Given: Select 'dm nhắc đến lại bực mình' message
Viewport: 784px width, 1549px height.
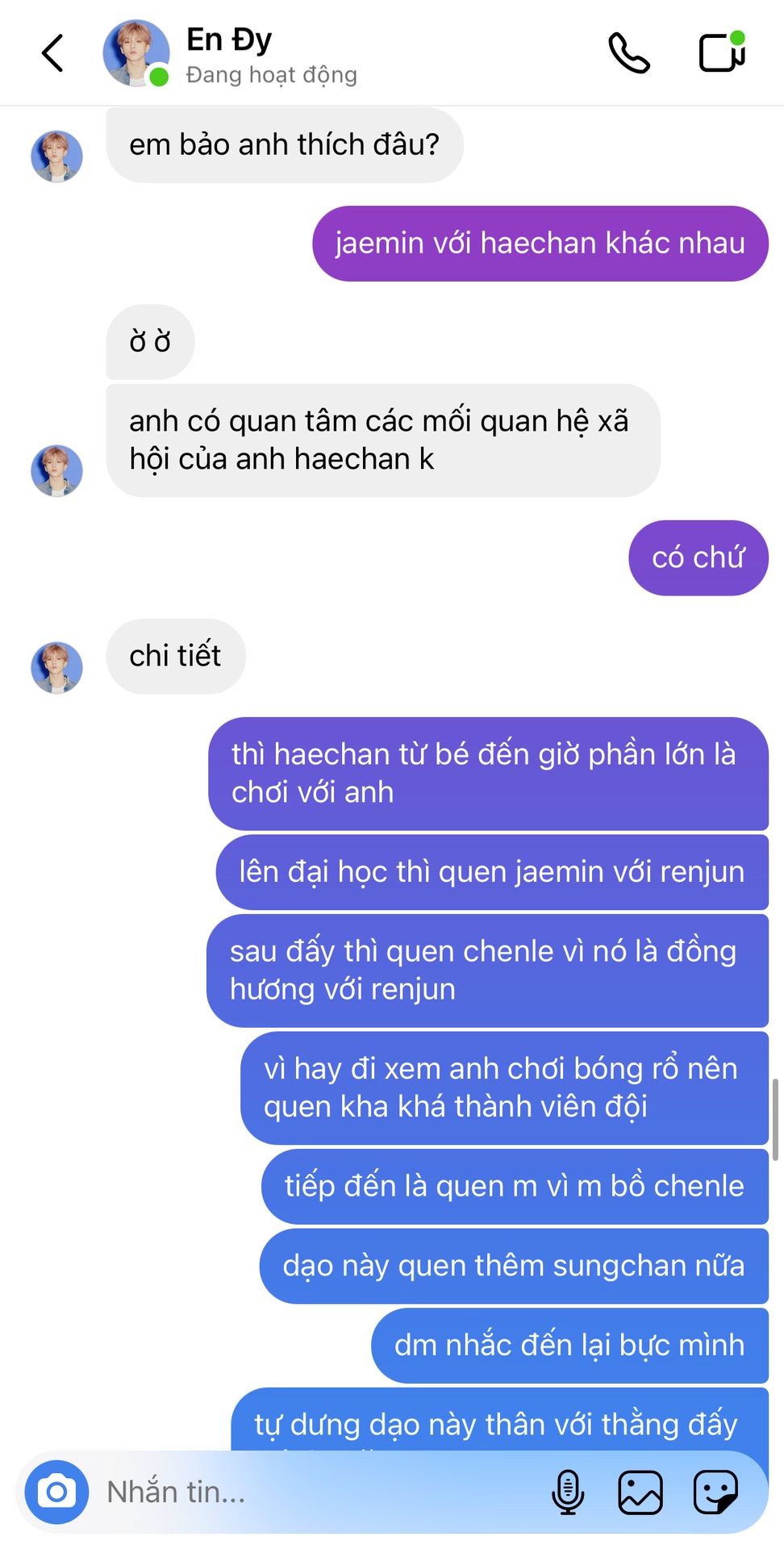Looking at the screenshot, I should point(569,1346).
